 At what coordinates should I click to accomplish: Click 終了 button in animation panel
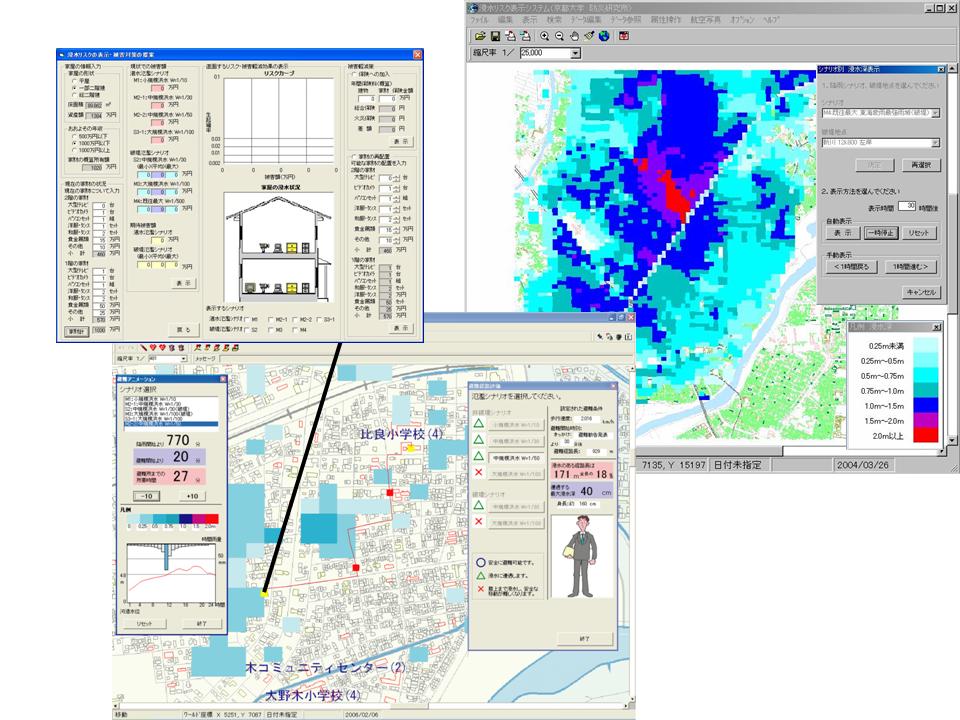click(x=202, y=623)
